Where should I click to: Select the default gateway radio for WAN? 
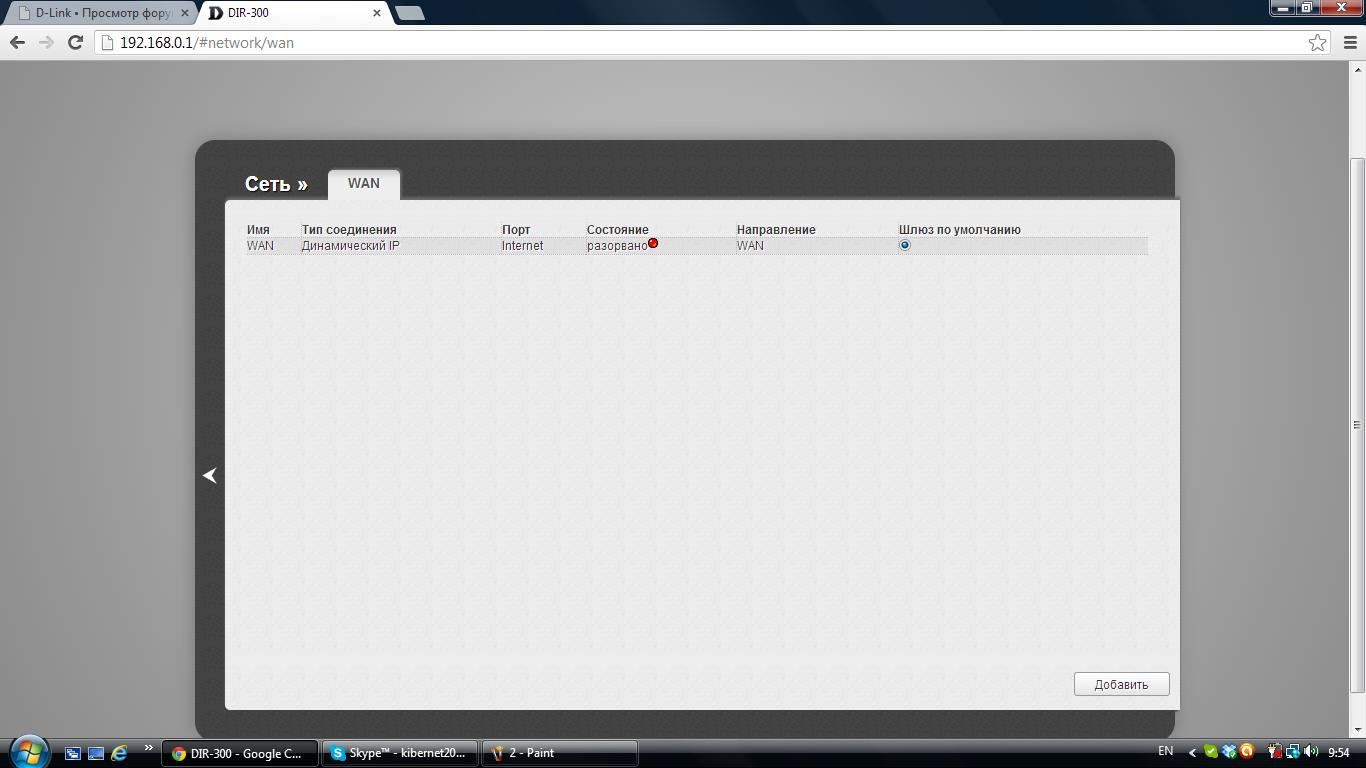(904, 245)
